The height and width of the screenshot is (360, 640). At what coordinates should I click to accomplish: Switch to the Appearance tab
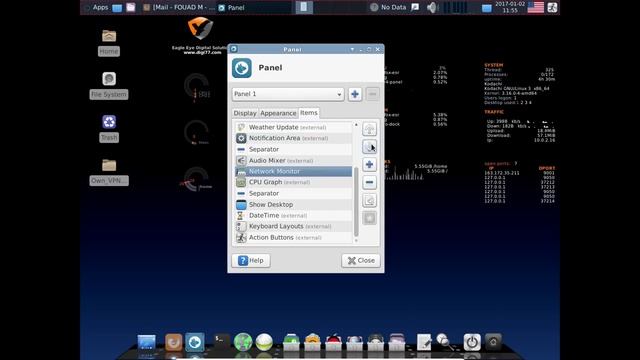tap(278, 113)
